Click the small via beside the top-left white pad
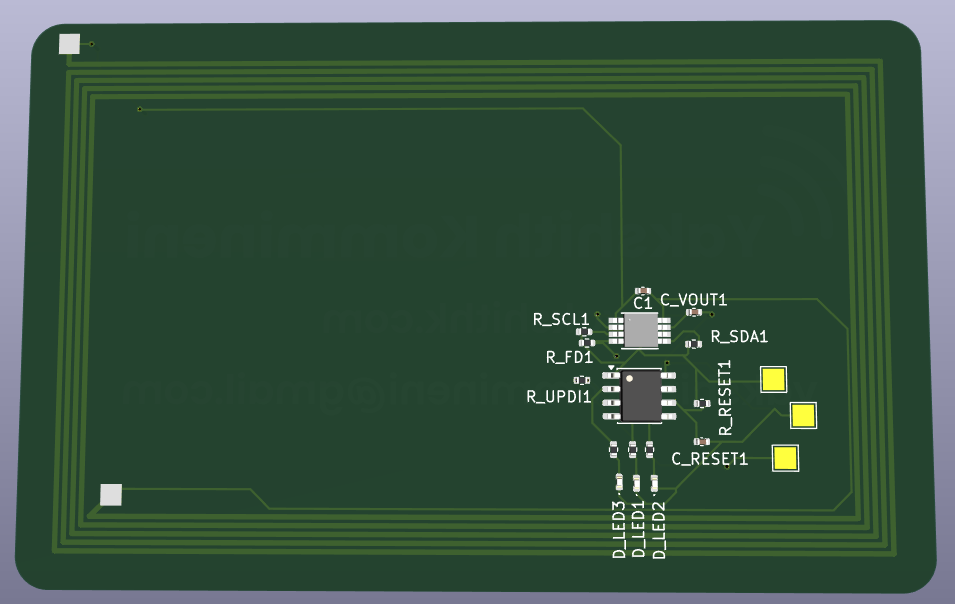The height and width of the screenshot is (604, 955). point(92,44)
